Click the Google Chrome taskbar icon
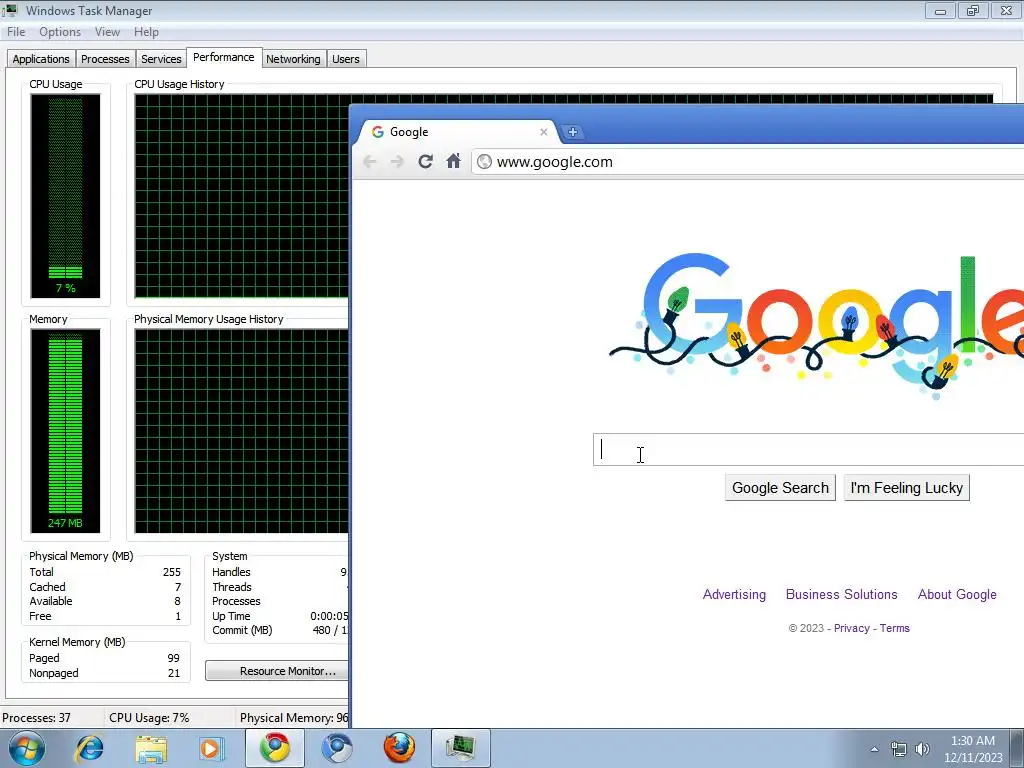Image resolution: width=1024 pixels, height=768 pixels. coord(275,748)
